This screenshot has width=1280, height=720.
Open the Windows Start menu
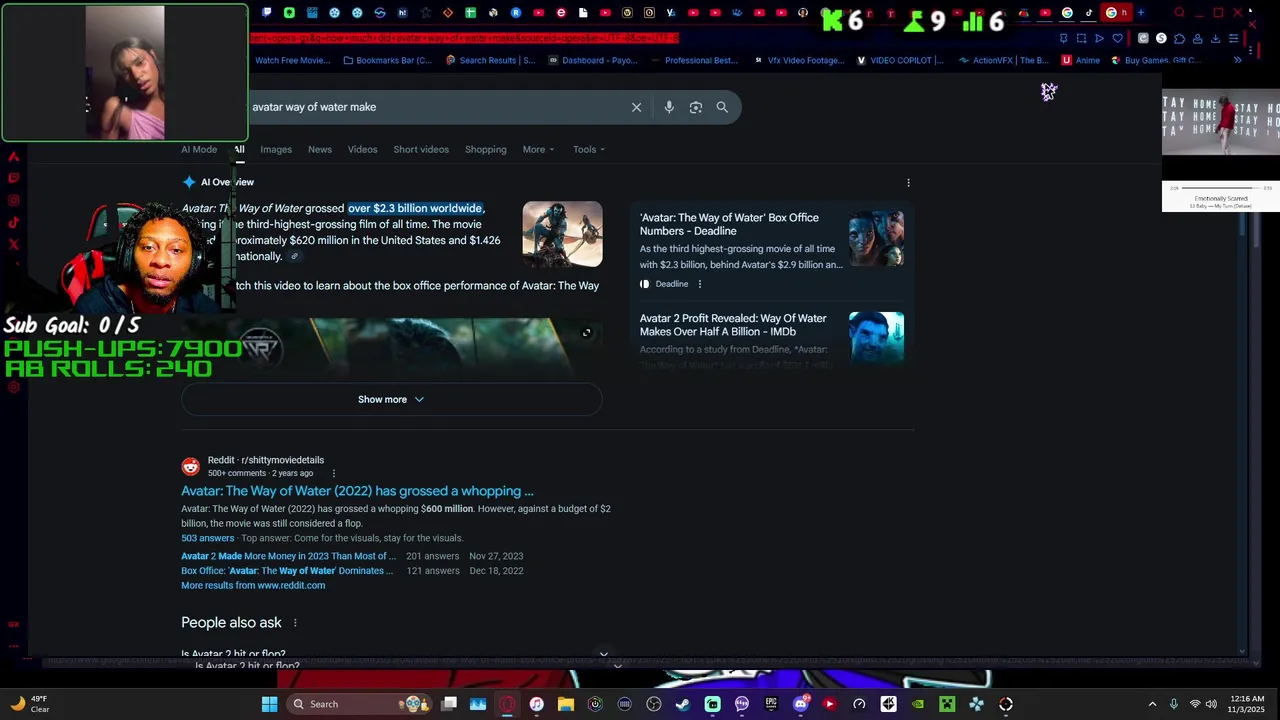point(269,704)
